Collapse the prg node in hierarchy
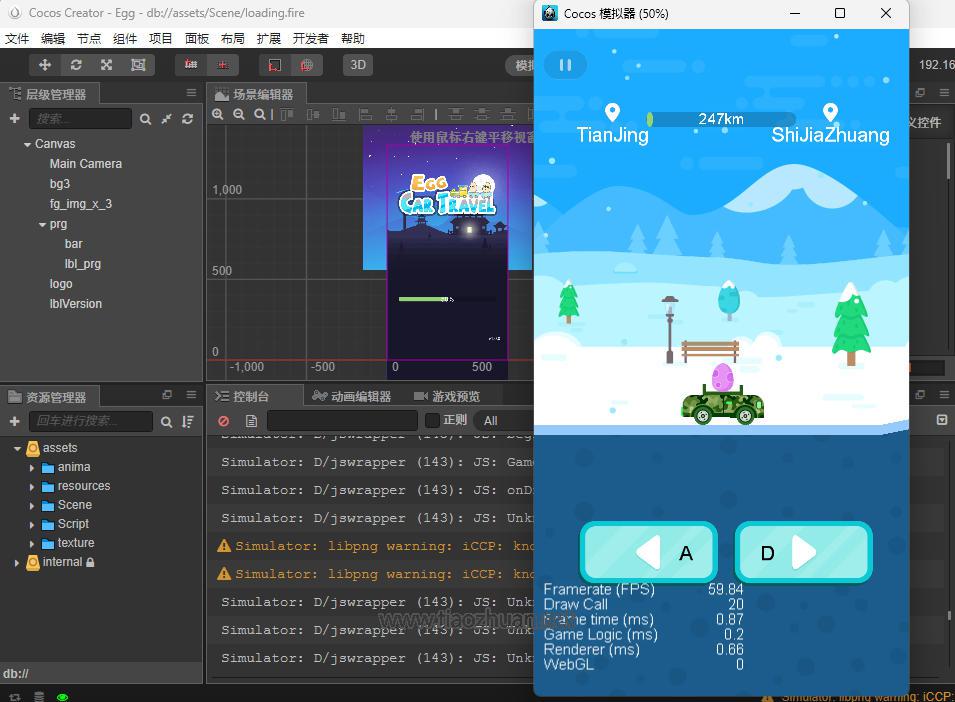This screenshot has width=955, height=702. [x=42, y=224]
